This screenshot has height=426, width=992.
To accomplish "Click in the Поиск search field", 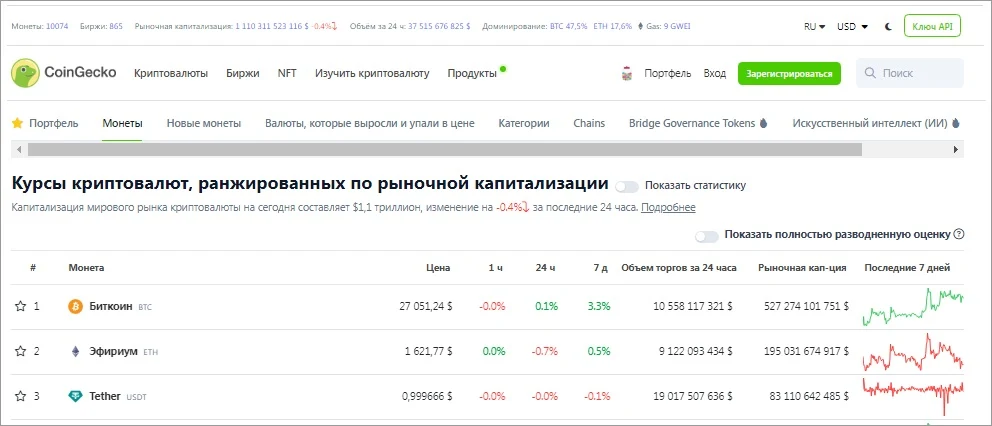I will click(910, 73).
